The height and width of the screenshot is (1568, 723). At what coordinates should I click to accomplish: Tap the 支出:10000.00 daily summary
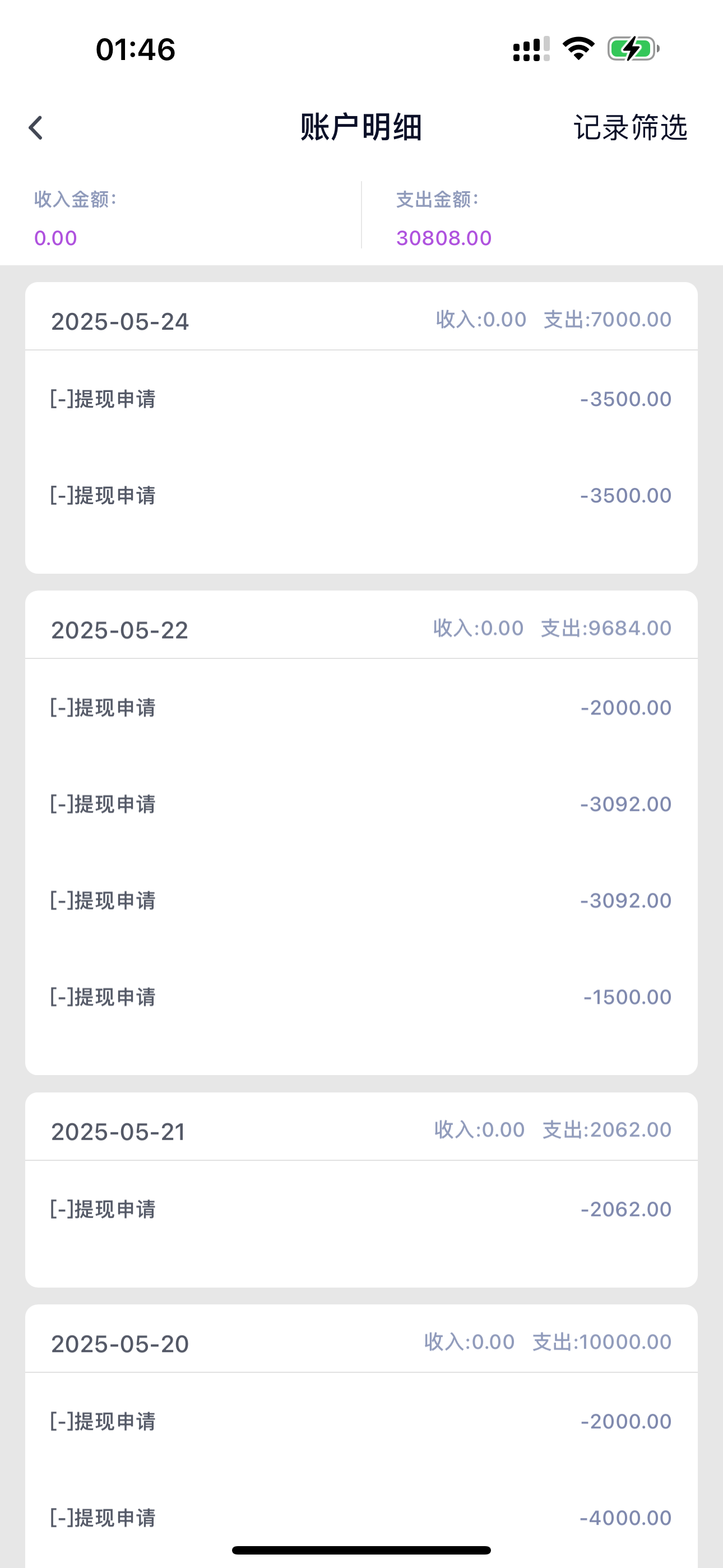click(602, 1341)
